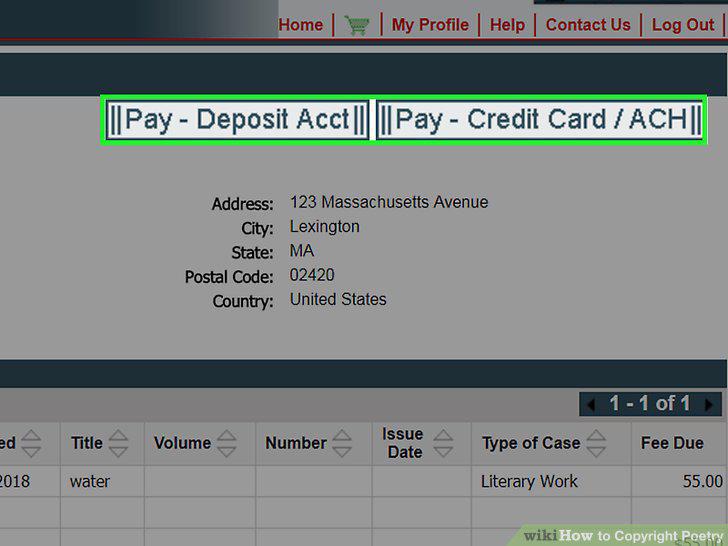Click the city value Lexington
Screen dimensions: 728x546
click(x=325, y=227)
